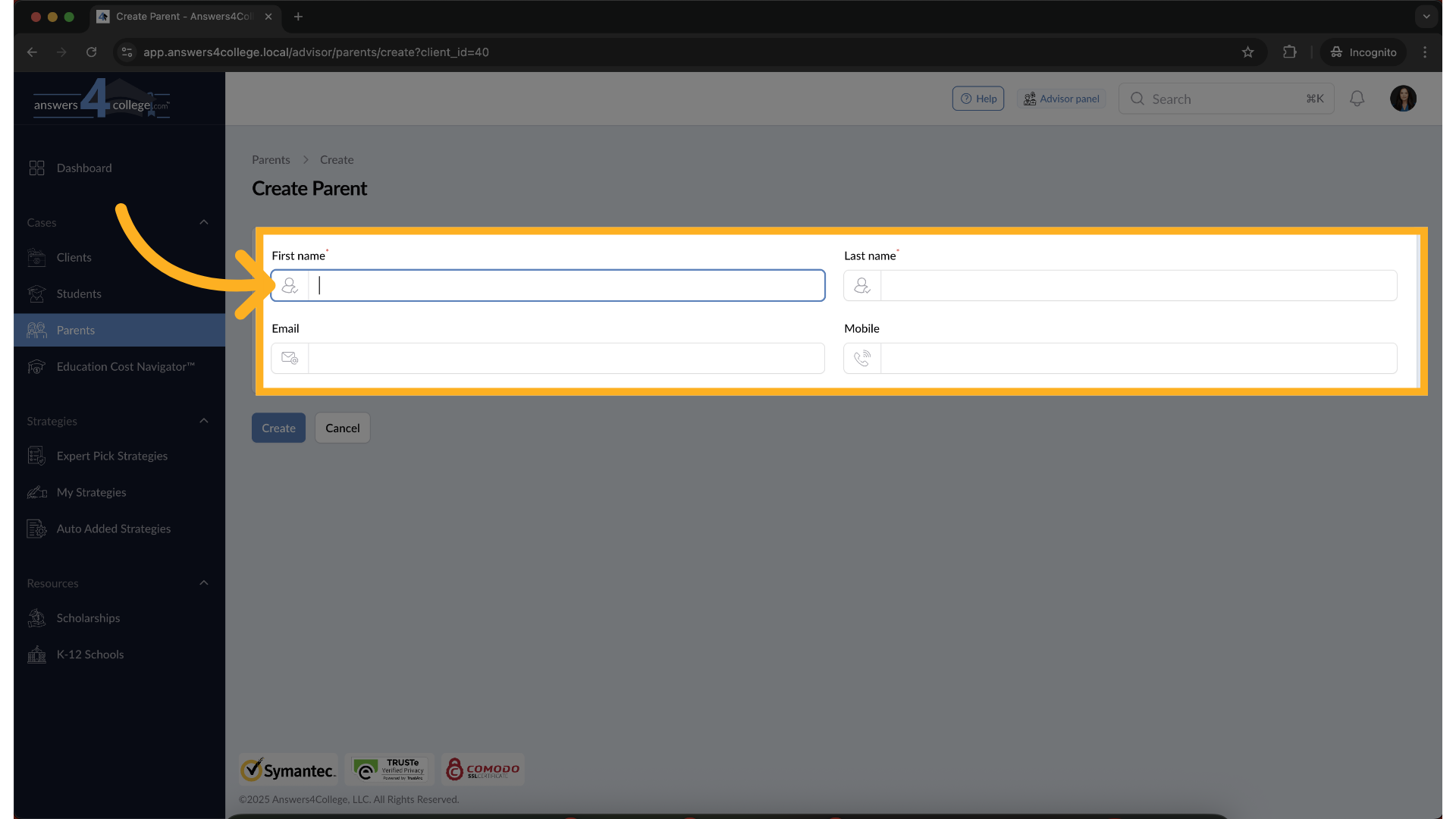Open Education Cost Navigator in sidebar

(125, 366)
